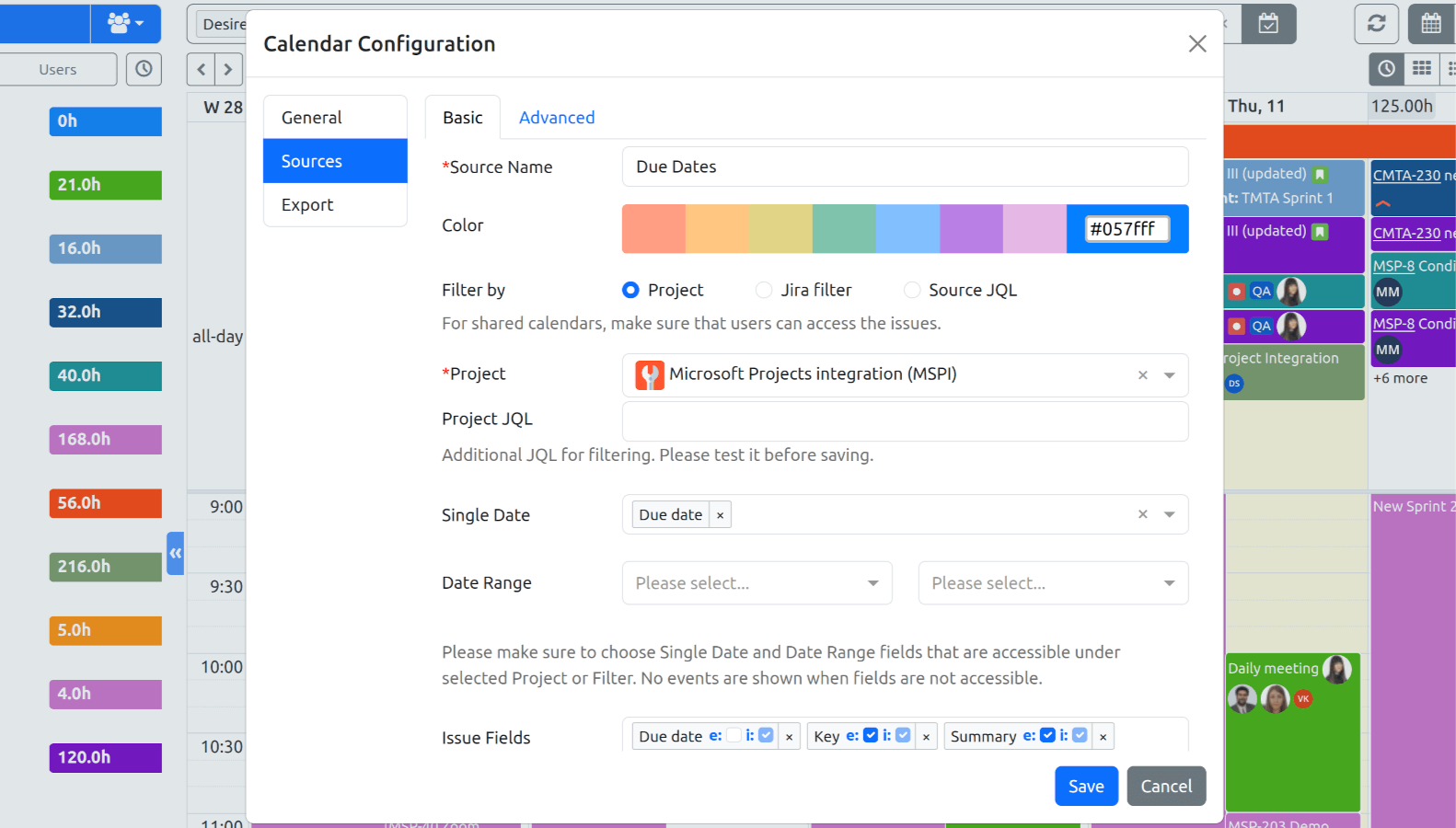The height and width of the screenshot is (828, 1456).
Task: Pick the purple color swatch
Action: (971, 229)
